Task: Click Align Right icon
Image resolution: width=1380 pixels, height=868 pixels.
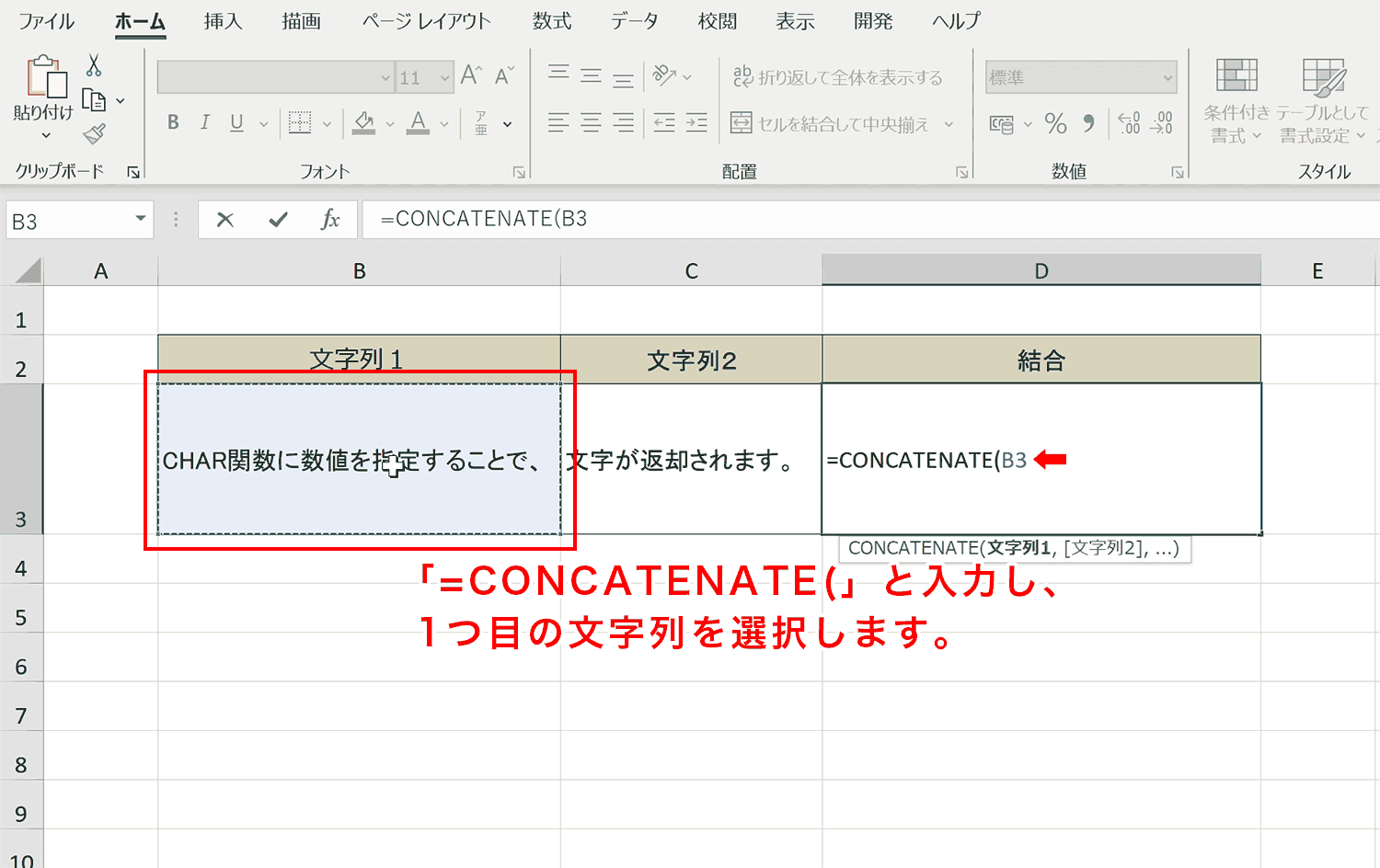Action: [624, 122]
